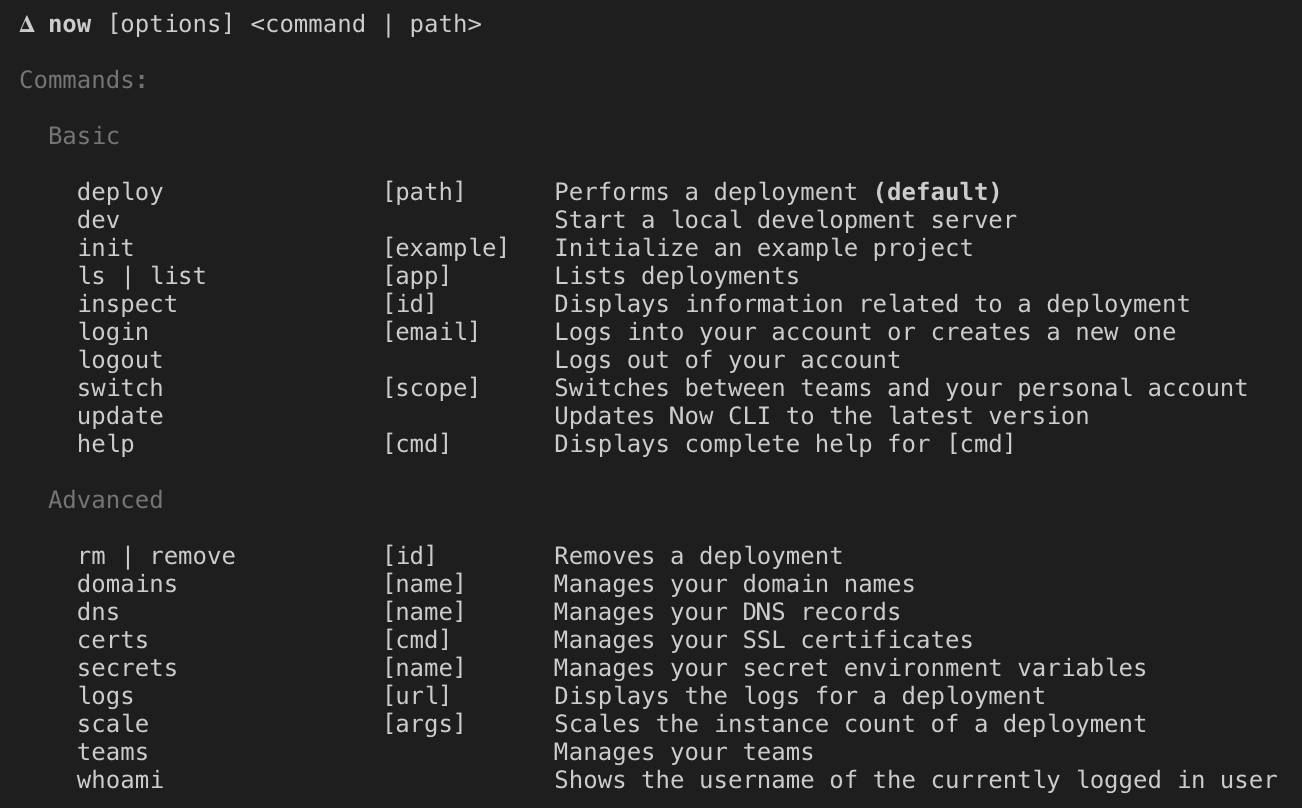Click the 'logs' command name
Image resolution: width=1302 pixels, height=808 pixels.
(x=105, y=696)
